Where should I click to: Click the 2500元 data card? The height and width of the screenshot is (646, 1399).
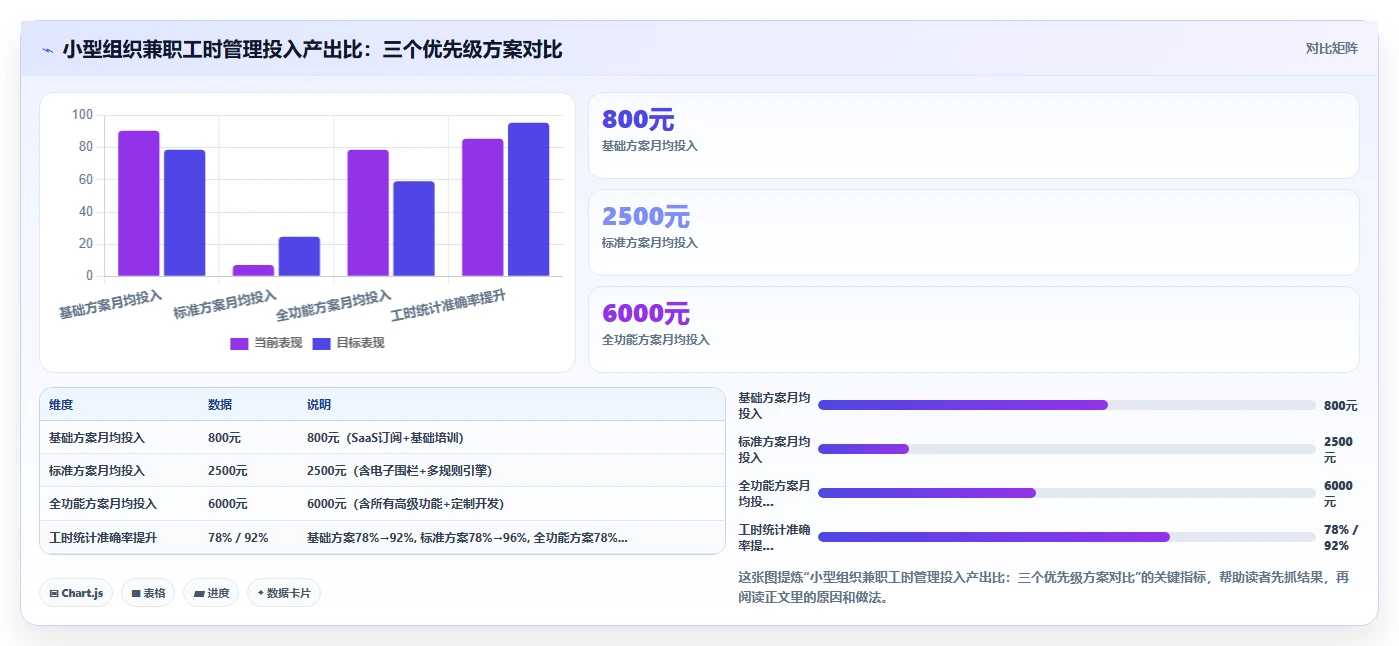coord(974,233)
